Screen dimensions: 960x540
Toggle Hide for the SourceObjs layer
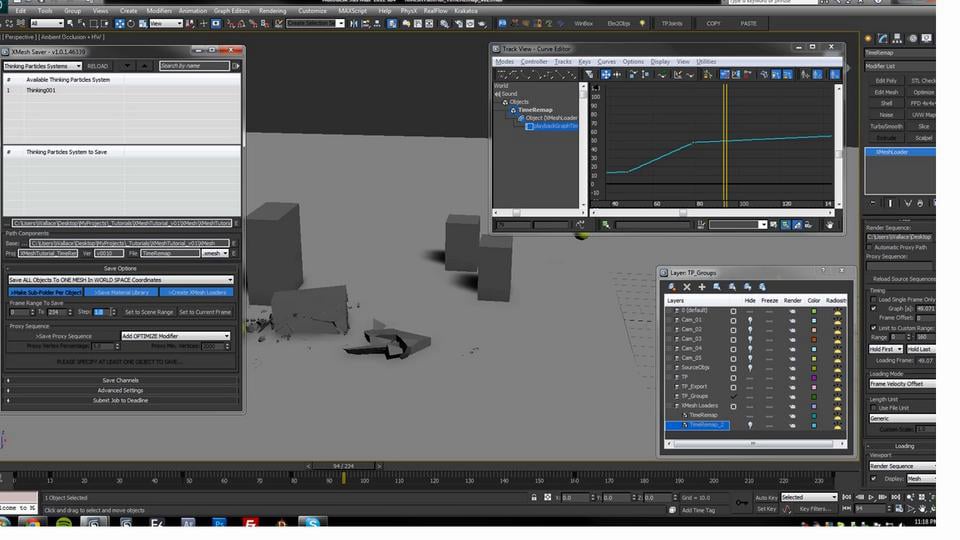[x=750, y=367]
